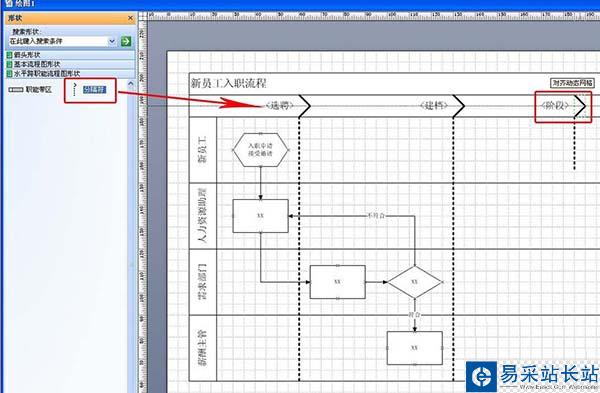The image size is (600, 393).
Task: Click the green search go arrow button
Action: [126, 41]
